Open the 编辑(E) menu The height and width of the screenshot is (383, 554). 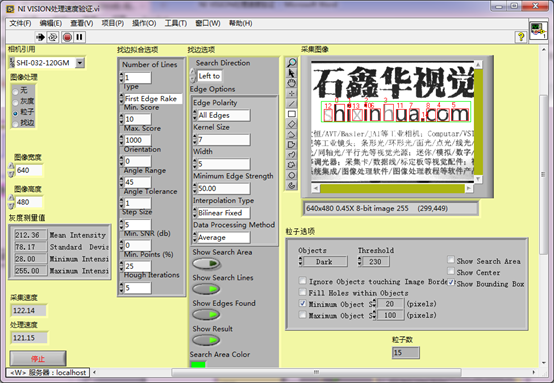[51, 23]
